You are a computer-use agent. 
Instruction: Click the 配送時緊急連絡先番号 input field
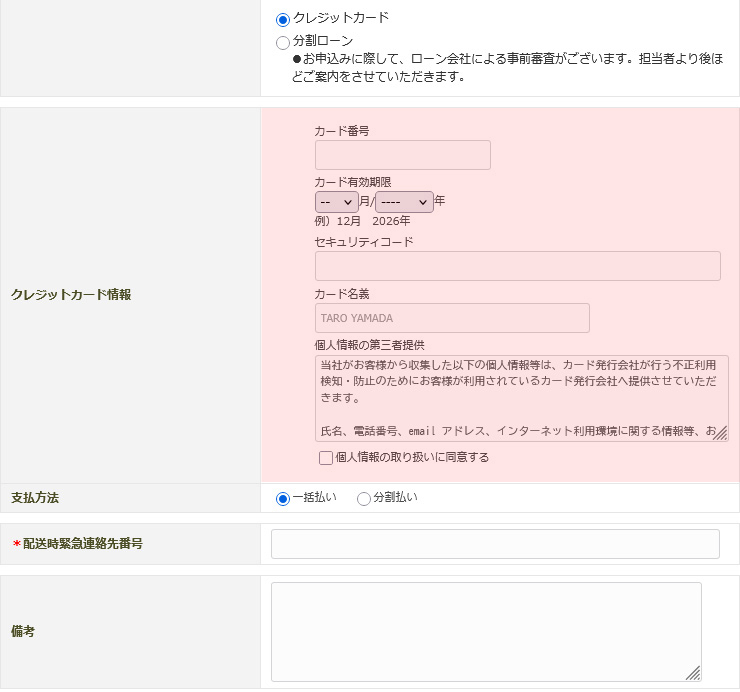[x=495, y=544]
